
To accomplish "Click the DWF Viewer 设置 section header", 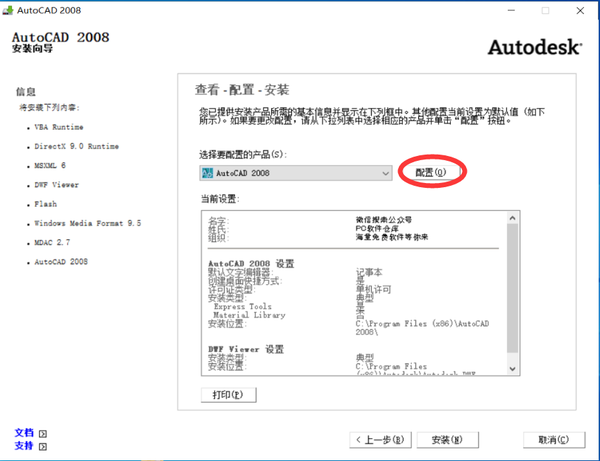I will coord(246,349).
